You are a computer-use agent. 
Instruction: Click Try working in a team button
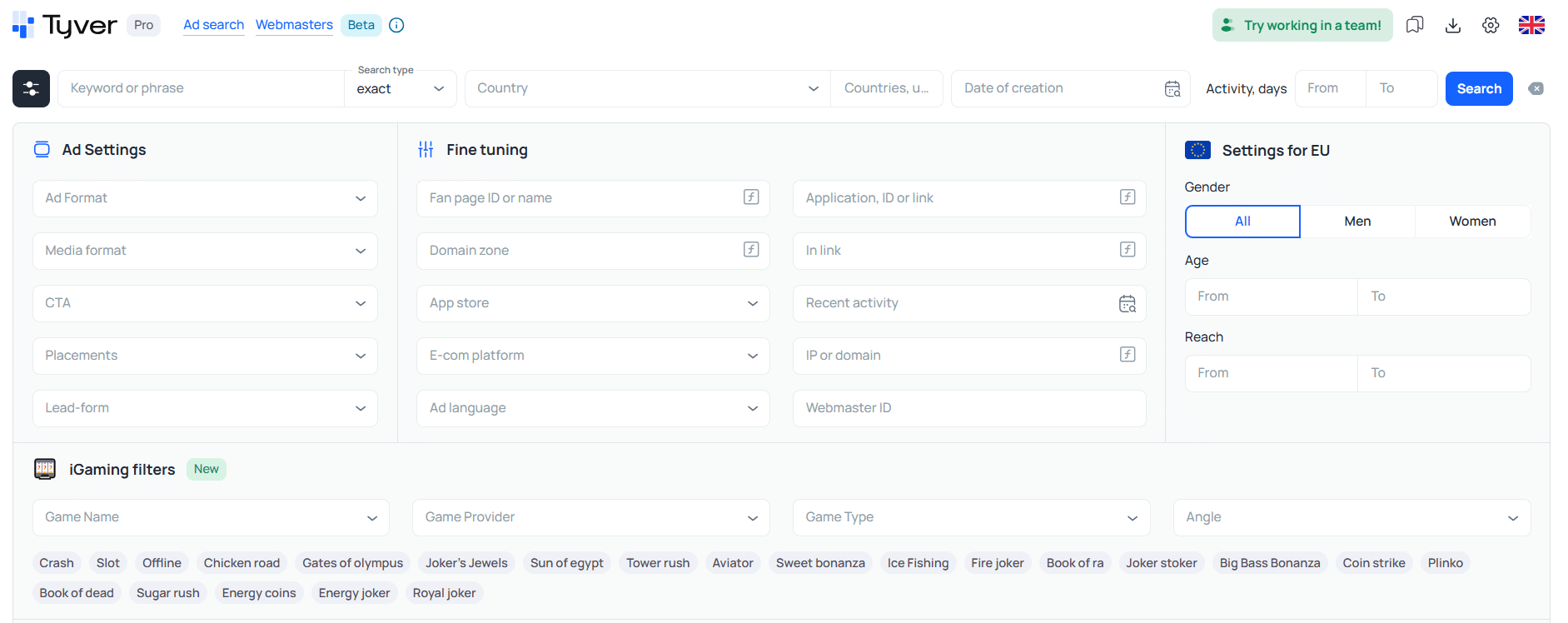(1302, 25)
